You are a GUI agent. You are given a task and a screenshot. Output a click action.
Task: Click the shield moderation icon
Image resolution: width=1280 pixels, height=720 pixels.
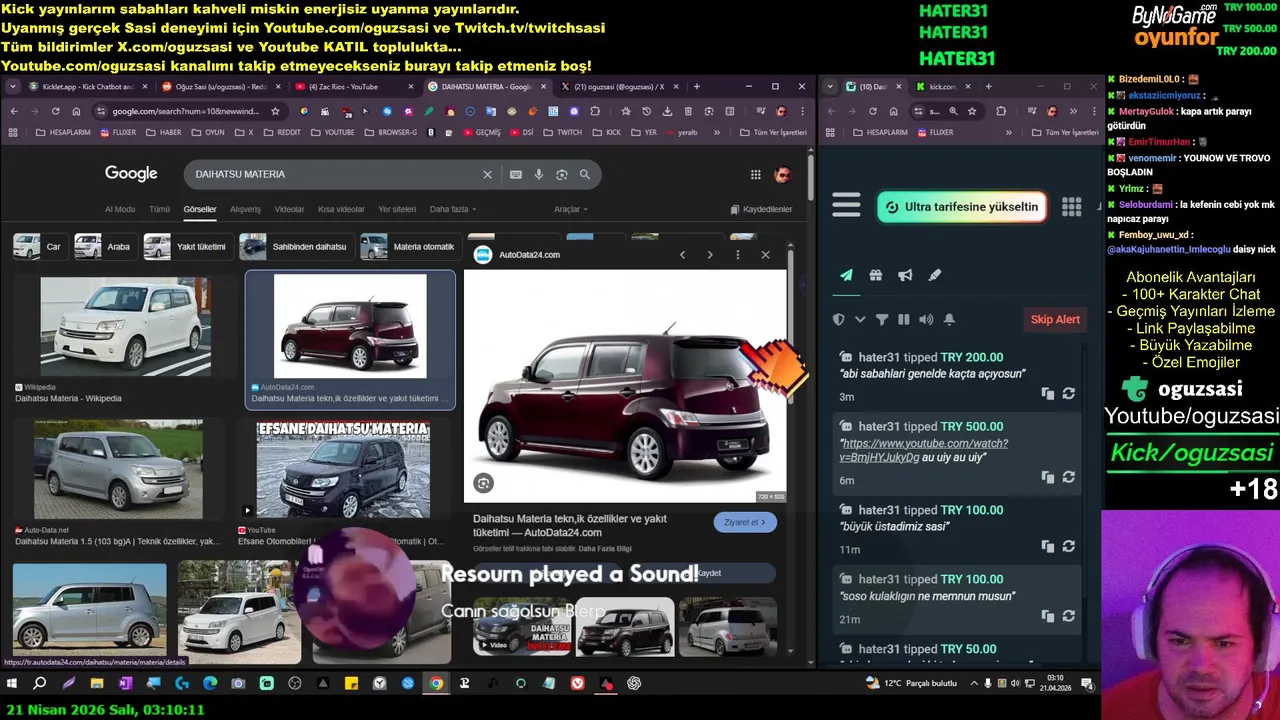(x=839, y=319)
